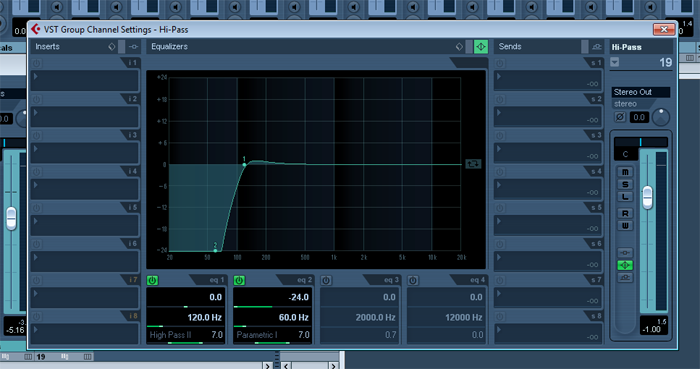
Task: Select EQ point 2 on the curve
Action: (215, 251)
